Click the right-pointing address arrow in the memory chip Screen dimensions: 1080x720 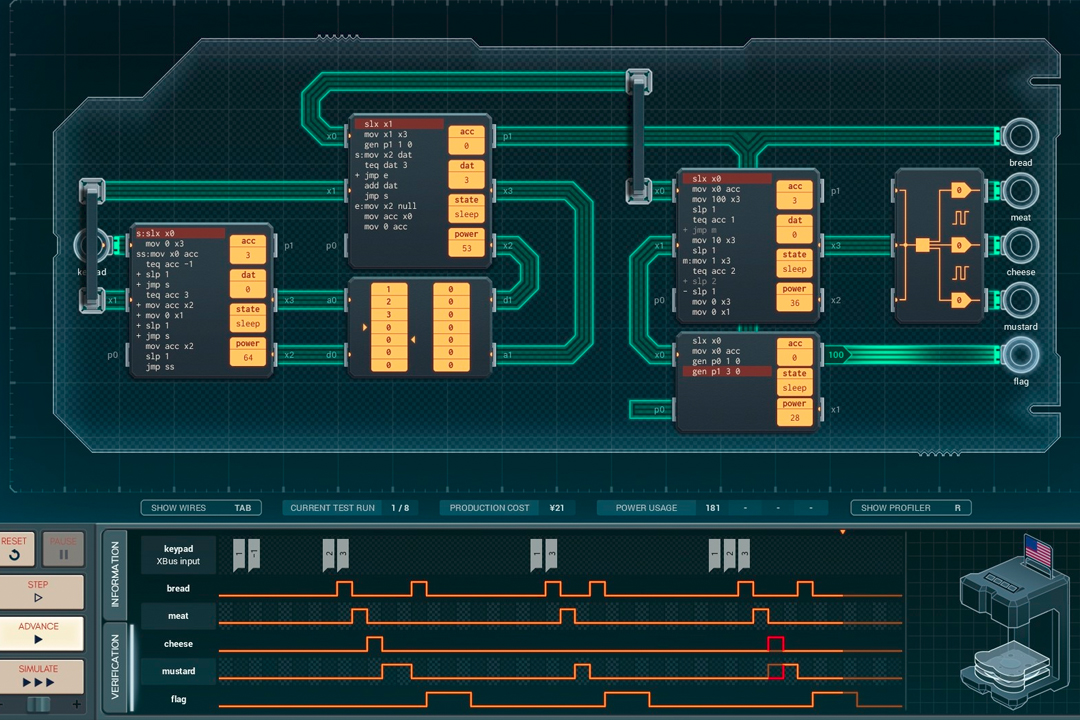[x=365, y=327]
